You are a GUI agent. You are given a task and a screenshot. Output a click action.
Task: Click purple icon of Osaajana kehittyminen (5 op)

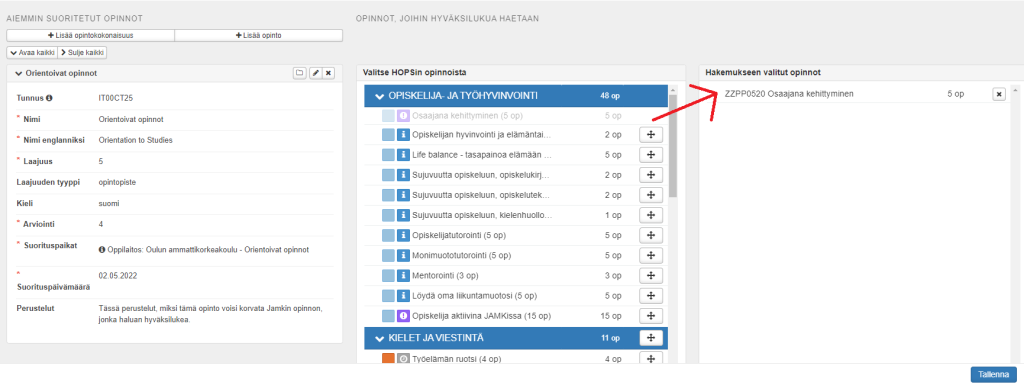[x=403, y=116]
